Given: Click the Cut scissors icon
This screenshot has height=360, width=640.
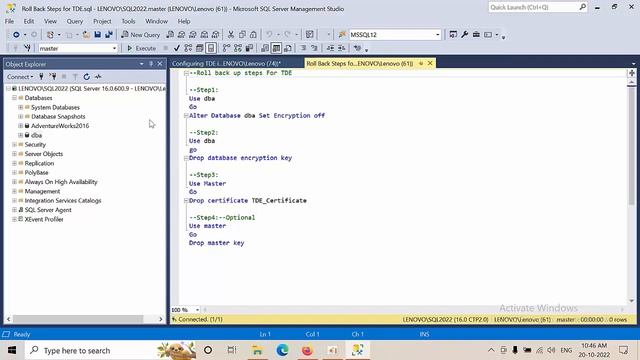Looking at the screenshot, I should tap(231, 35).
